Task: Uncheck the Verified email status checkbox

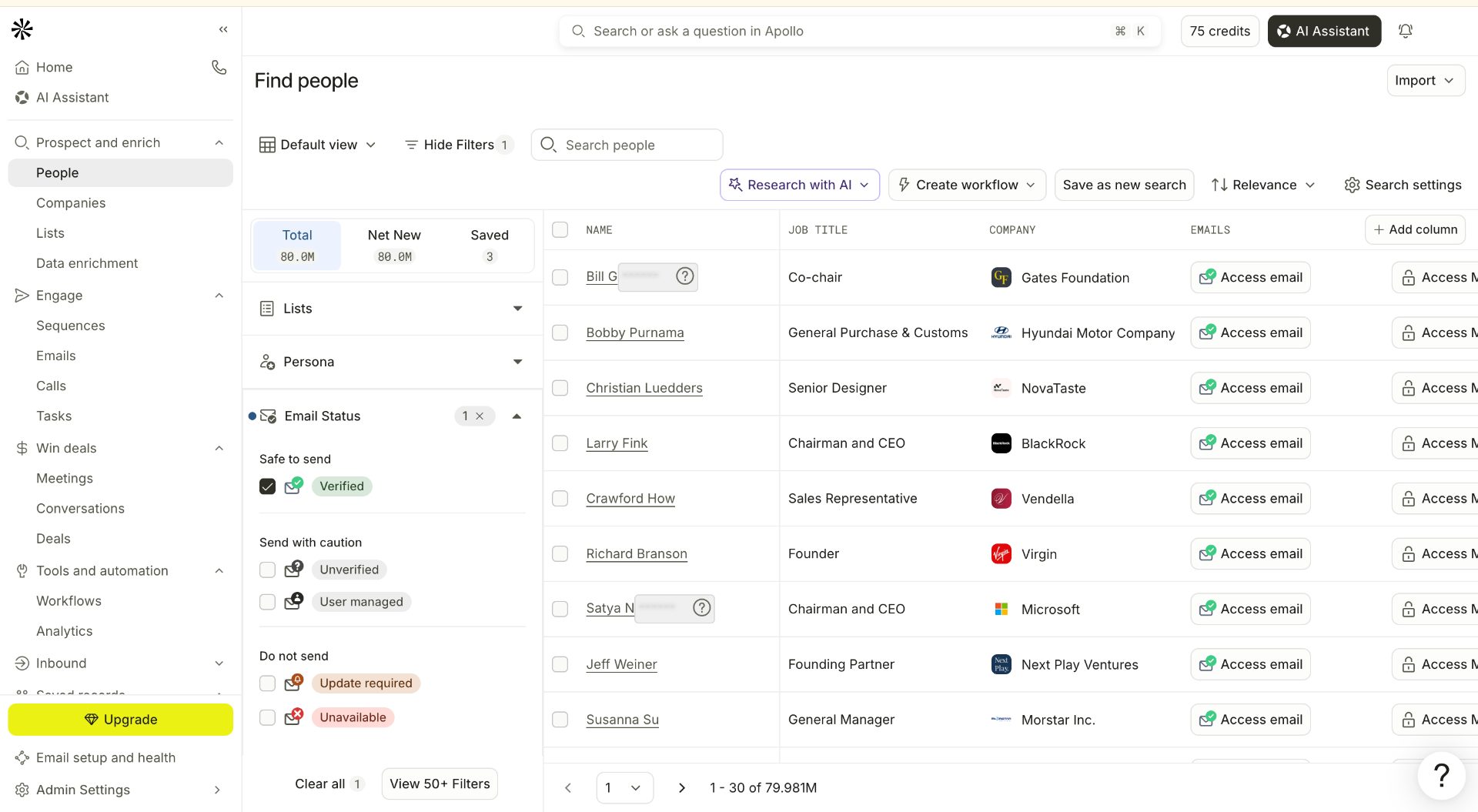Action: coord(267,486)
